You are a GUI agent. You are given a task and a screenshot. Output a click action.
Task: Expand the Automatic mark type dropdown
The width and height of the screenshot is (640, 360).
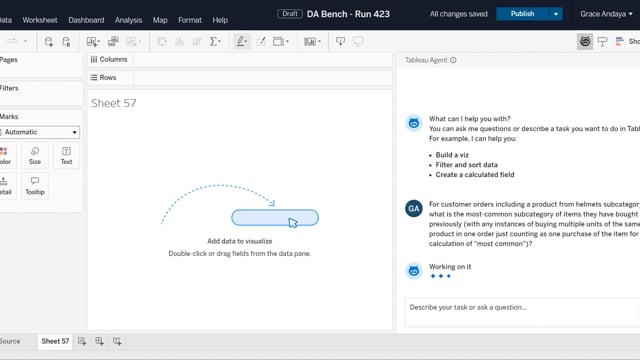pos(40,132)
